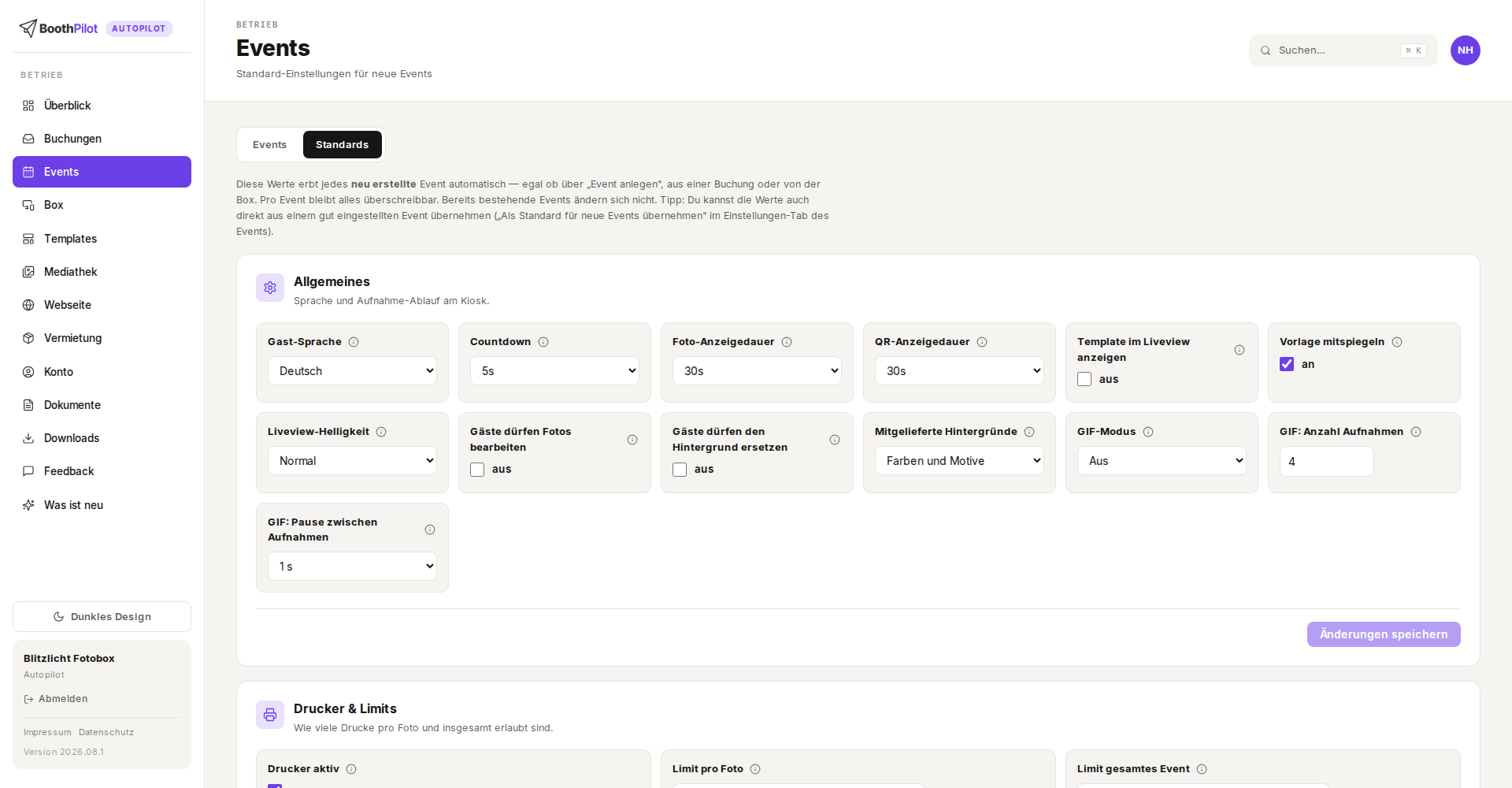Show info for Gäste dürfen den Hintergrund ersetzen
Image resolution: width=1512 pixels, height=788 pixels.
(835, 440)
